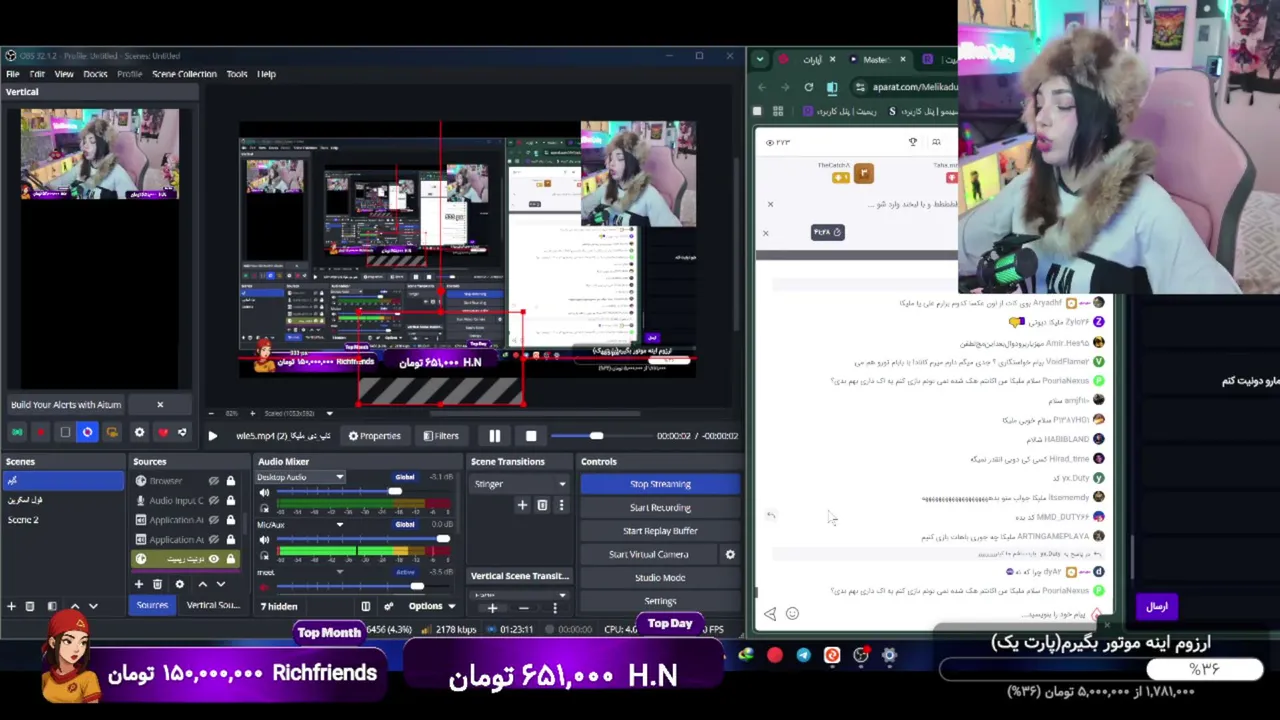The height and width of the screenshot is (720, 1280).
Task: Open the transition properties three-dot menu
Action: (561, 506)
